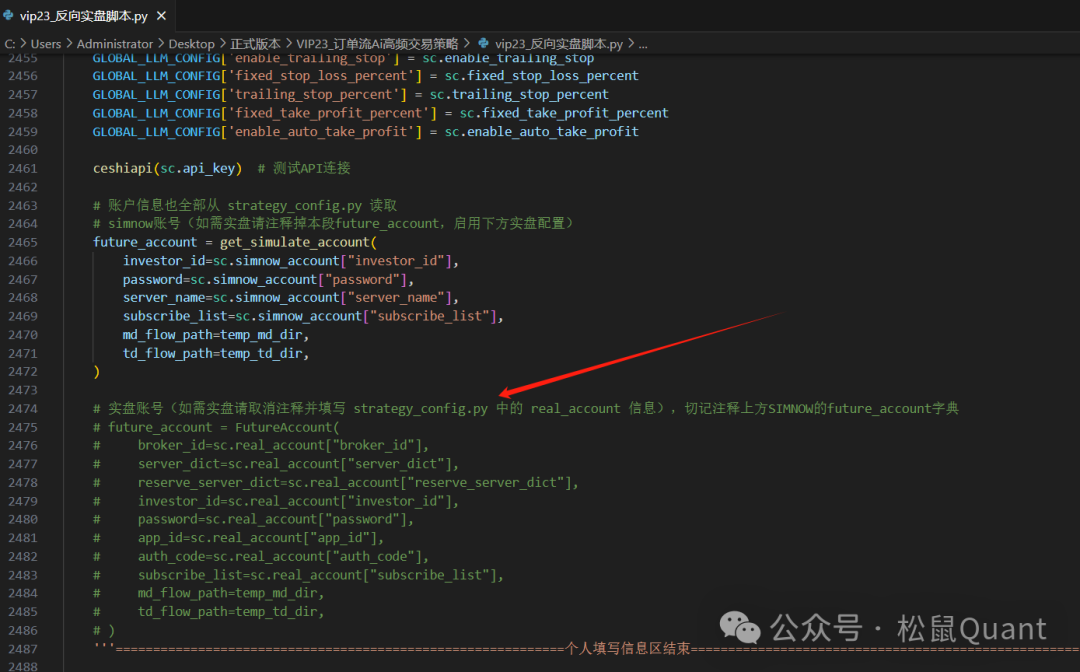This screenshot has height=672, width=1080.
Task: Place cursor on get_simulate_account function call
Action: (292, 242)
